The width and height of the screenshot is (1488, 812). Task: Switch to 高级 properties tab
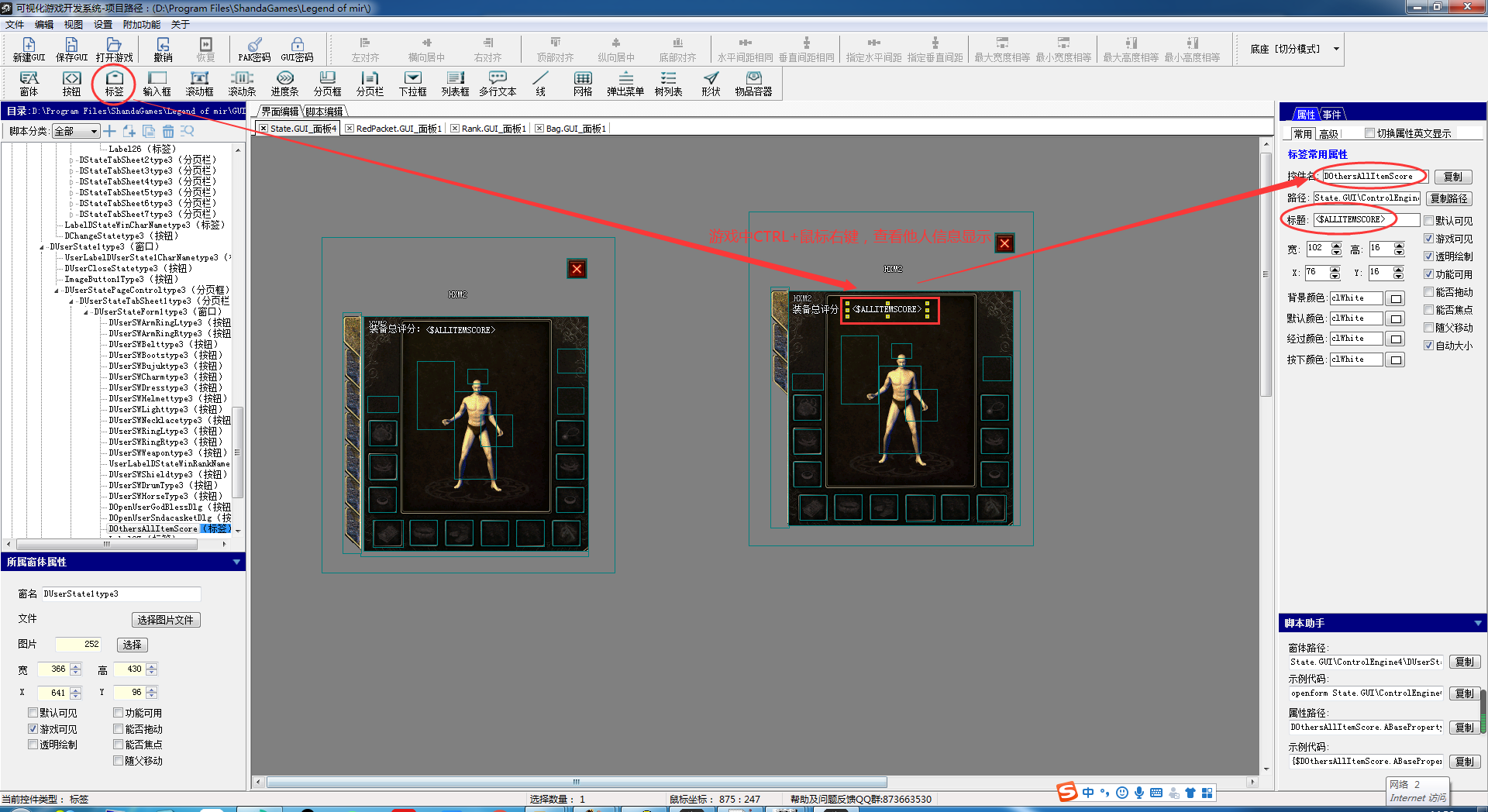click(x=1328, y=134)
